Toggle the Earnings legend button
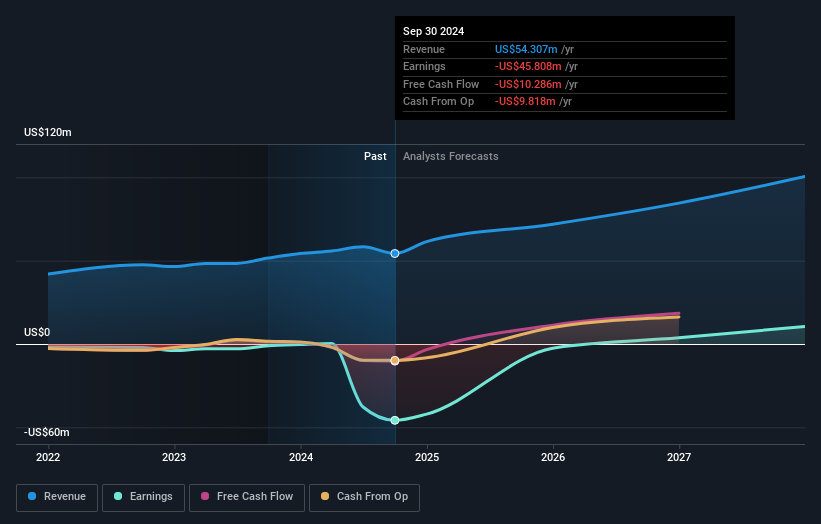The height and width of the screenshot is (524, 821). click(143, 497)
